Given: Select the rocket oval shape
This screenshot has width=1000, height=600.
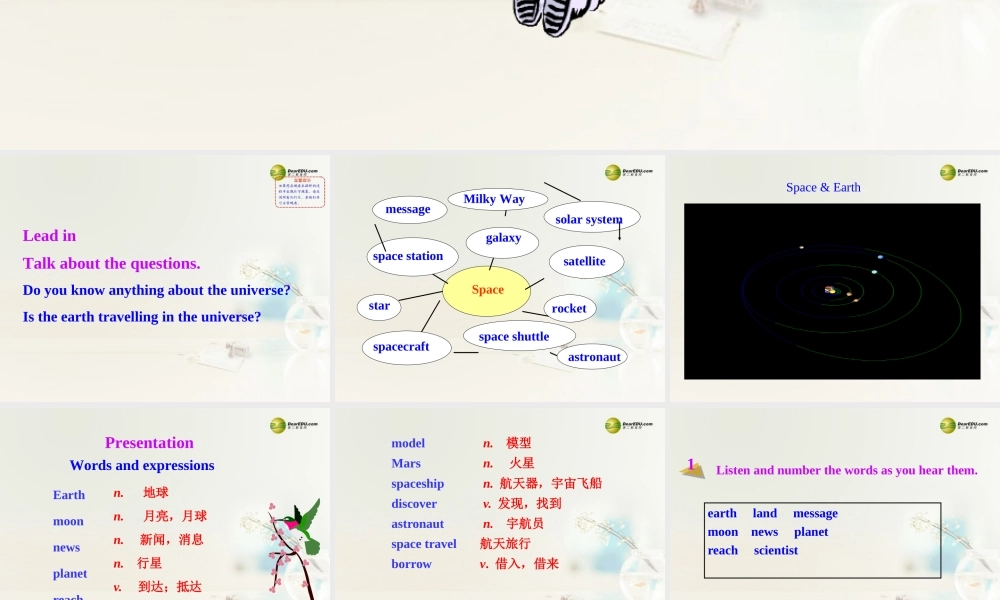Looking at the screenshot, I should (569, 308).
